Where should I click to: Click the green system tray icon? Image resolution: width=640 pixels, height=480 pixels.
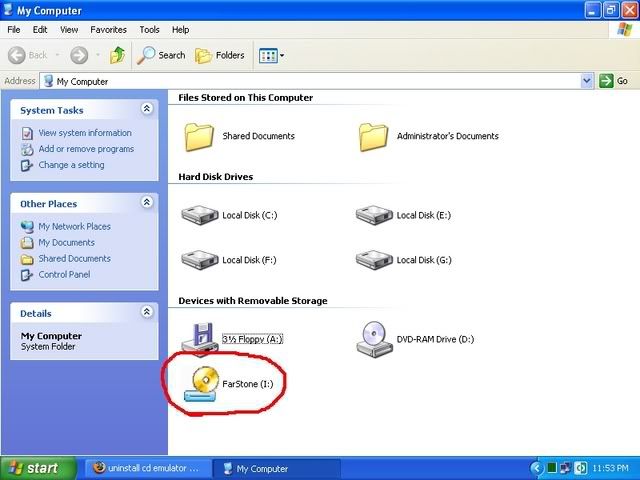coord(551,468)
